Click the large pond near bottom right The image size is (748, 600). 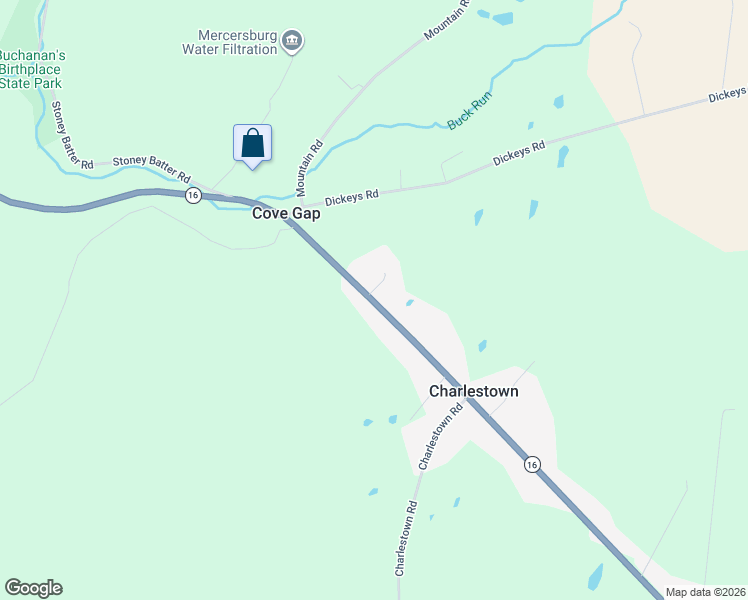[595, 577]
